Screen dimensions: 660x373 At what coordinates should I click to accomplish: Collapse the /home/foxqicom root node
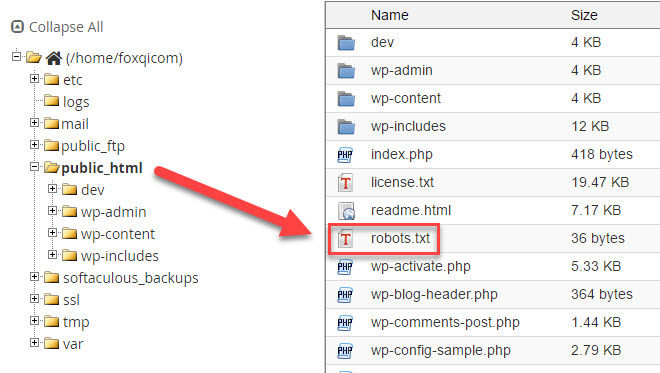(x=16, y=56)
